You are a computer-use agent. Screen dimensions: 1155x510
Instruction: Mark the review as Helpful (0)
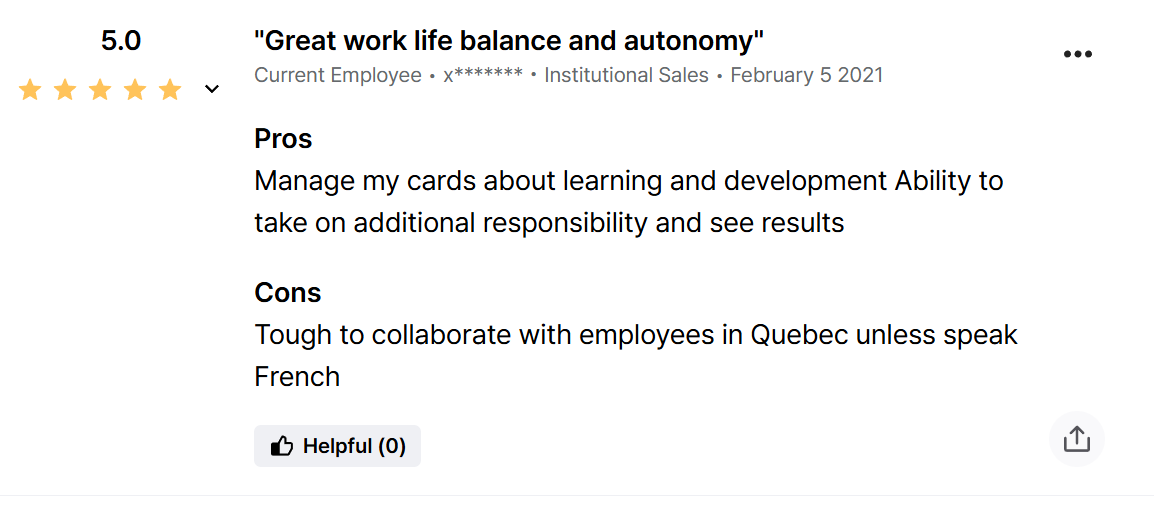click(x=337, y=446)
